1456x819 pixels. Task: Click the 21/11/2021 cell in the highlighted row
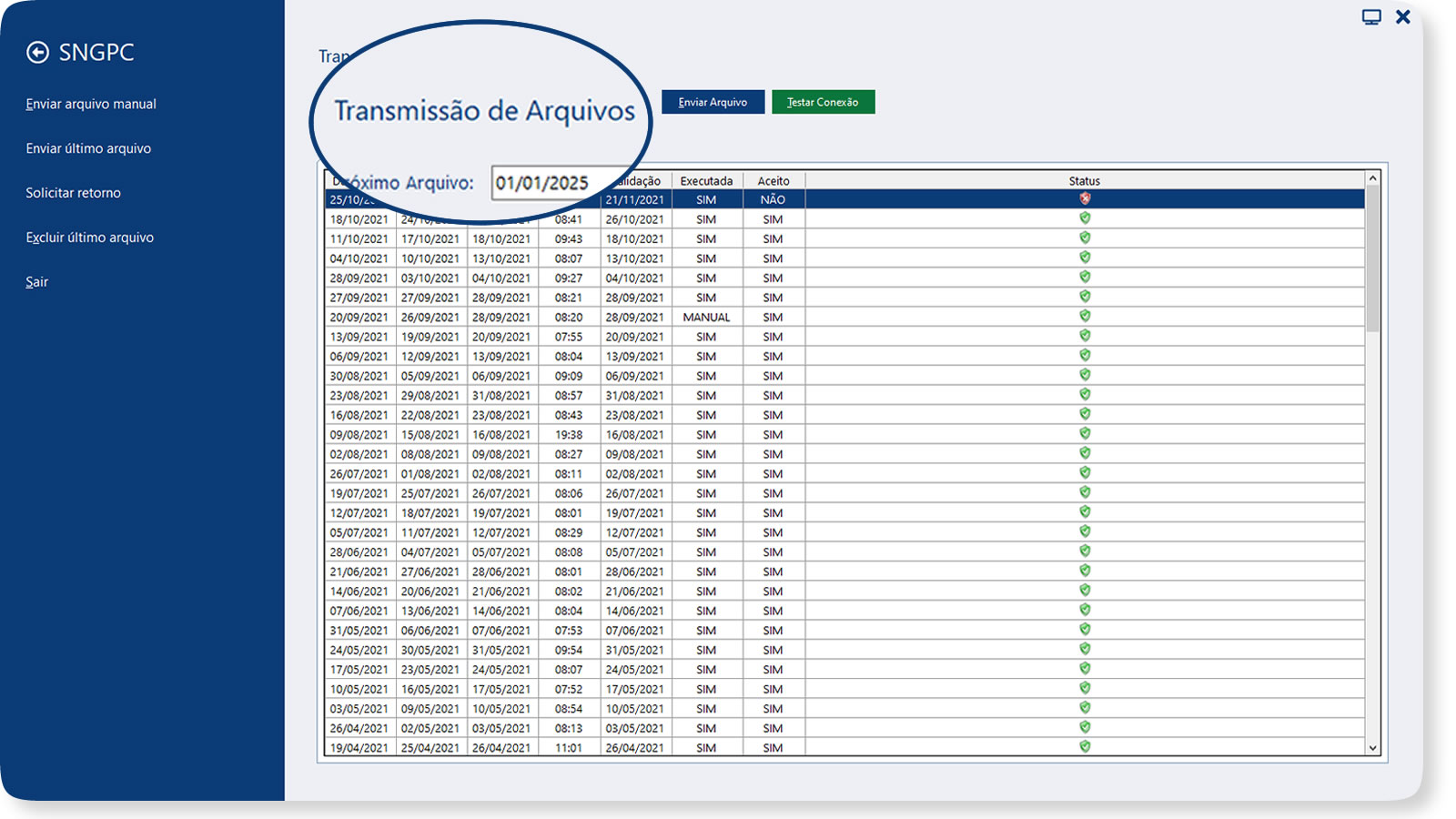pyautogui.click(x=634, y=199)
